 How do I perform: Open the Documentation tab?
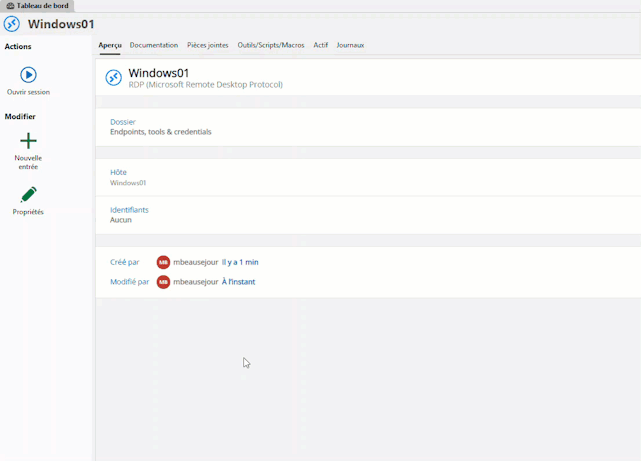[154, 45]
